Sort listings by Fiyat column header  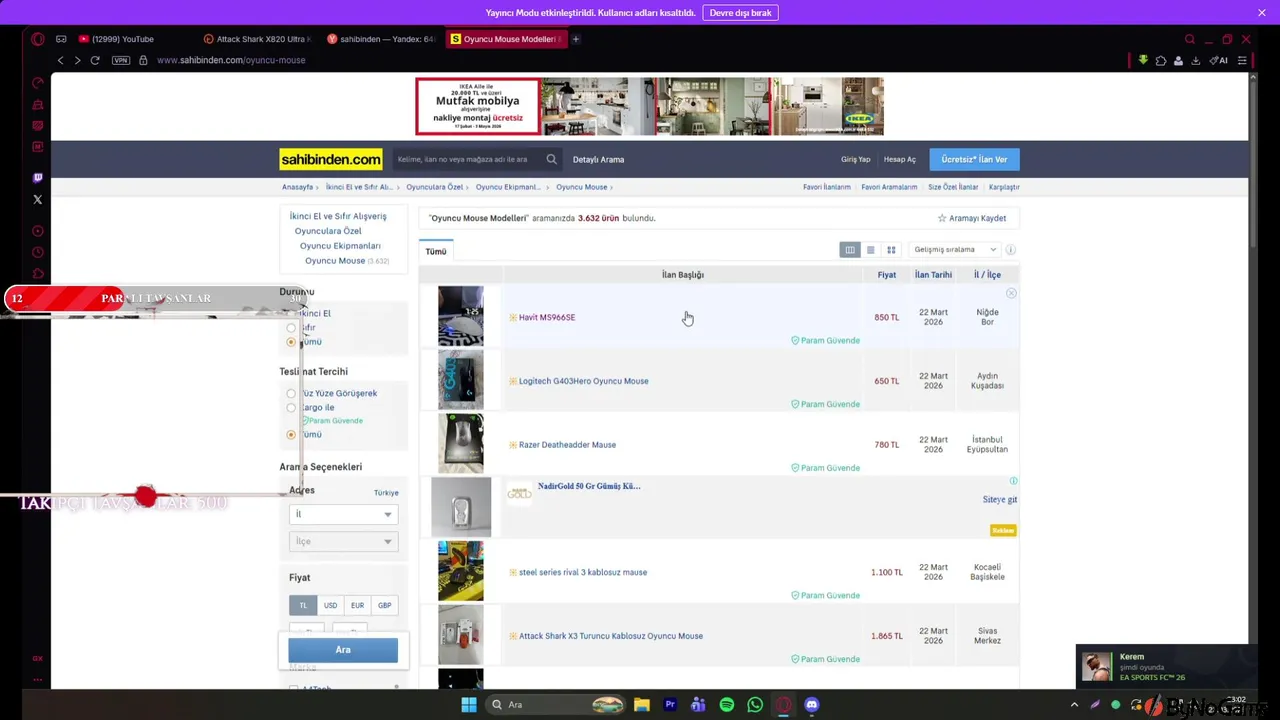tap(887, 275)
